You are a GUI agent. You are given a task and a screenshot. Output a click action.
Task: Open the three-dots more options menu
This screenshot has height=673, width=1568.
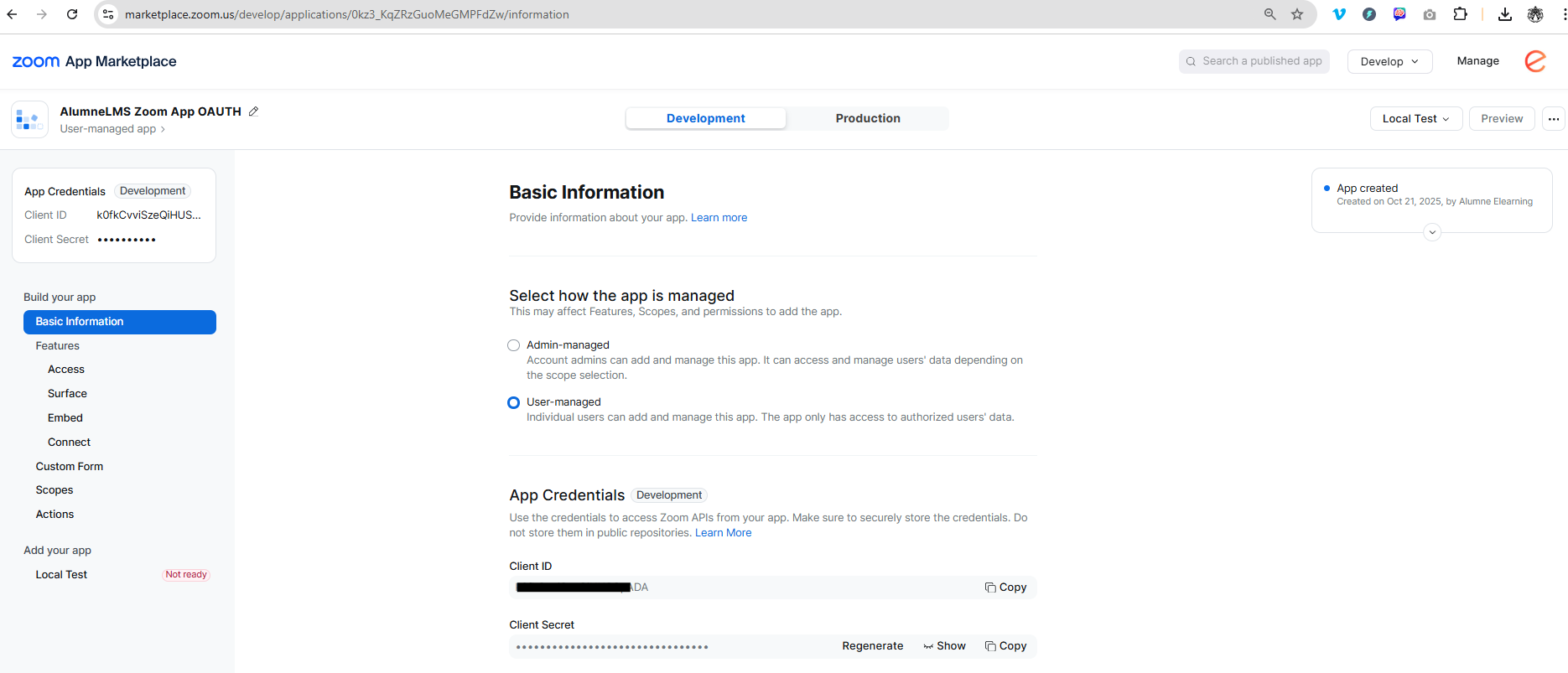tap(1553, 119)
